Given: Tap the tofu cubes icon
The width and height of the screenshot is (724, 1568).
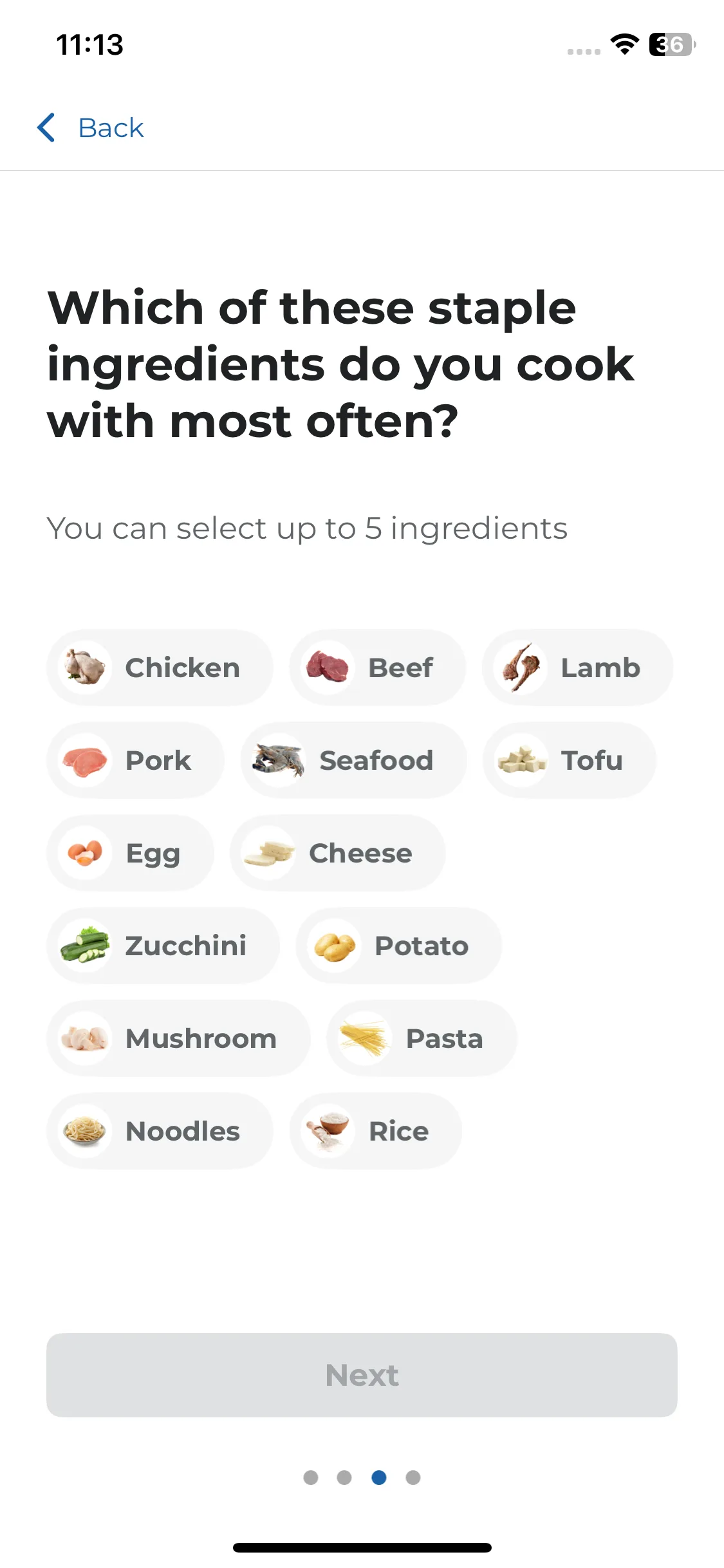Looking at the screenshot, I should pos(521,760).
